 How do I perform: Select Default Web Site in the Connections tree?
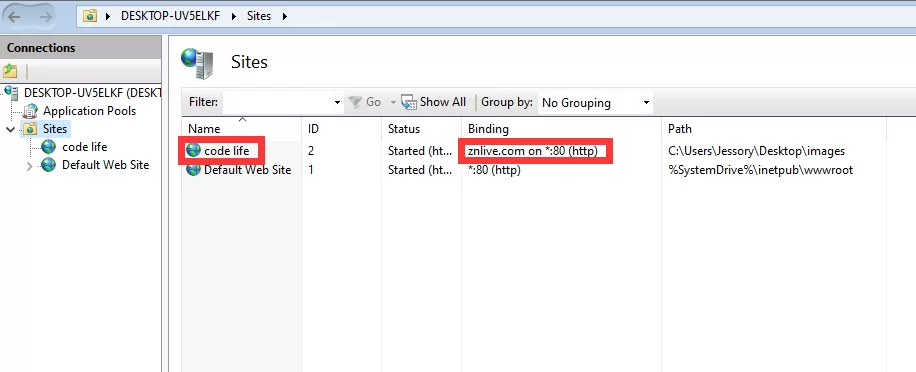click(x=106, y=165)
